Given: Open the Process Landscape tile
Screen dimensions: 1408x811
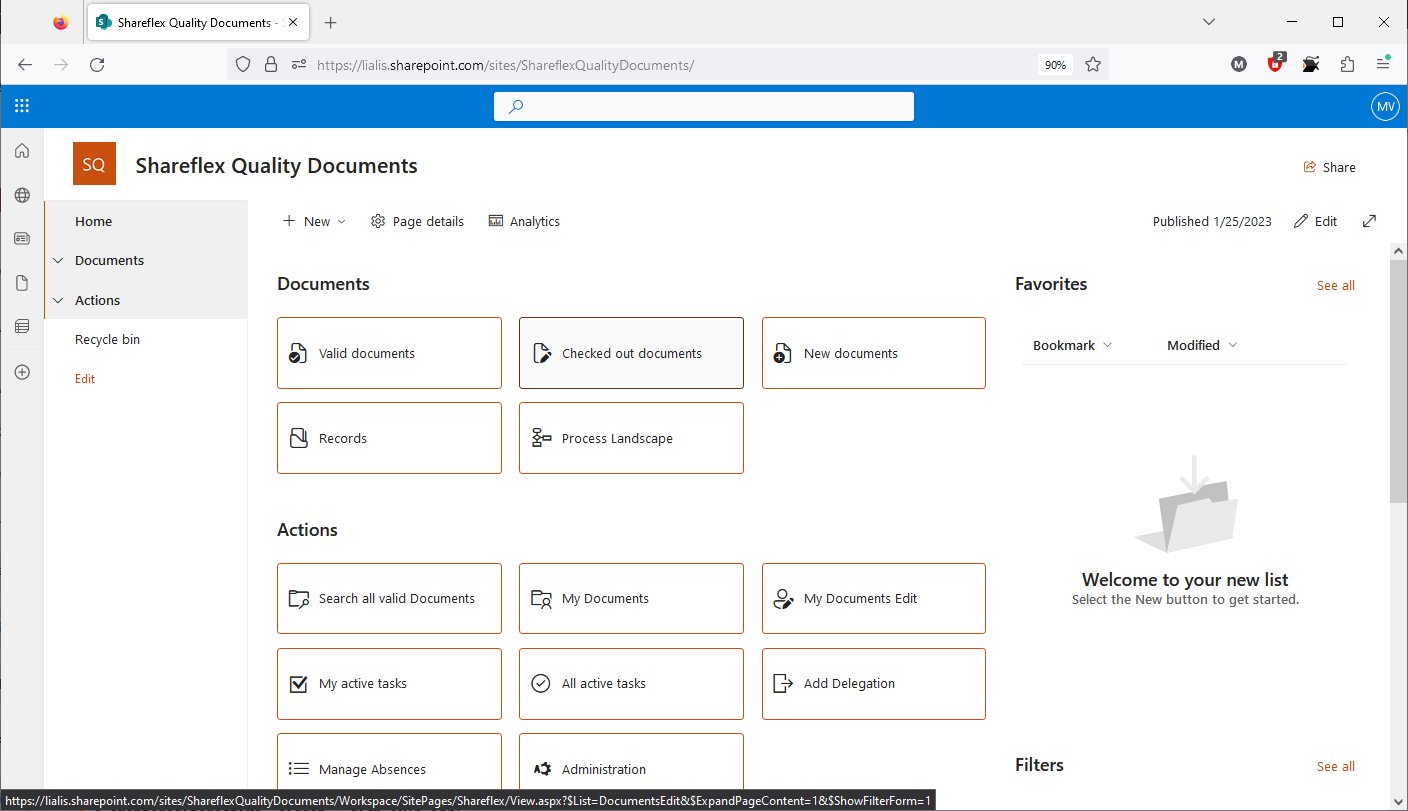Looking at the screenshot, I should point(631,438).
